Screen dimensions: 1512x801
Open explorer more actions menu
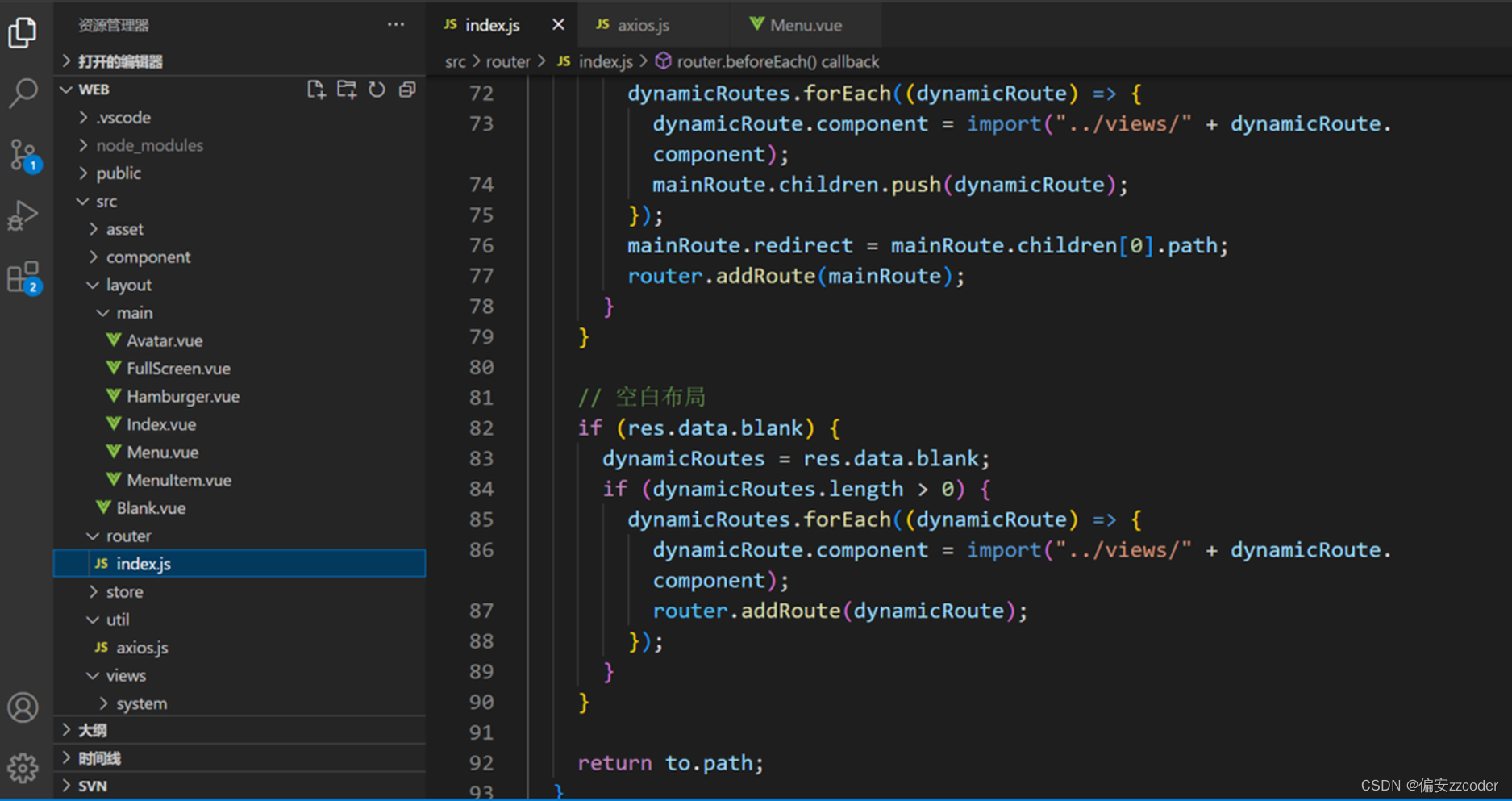coord(396,25)
